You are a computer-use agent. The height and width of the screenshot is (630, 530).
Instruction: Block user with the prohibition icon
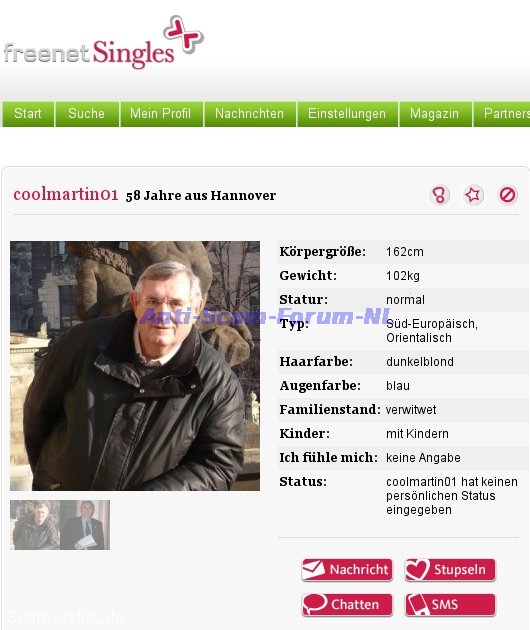[x=507, y=195]
